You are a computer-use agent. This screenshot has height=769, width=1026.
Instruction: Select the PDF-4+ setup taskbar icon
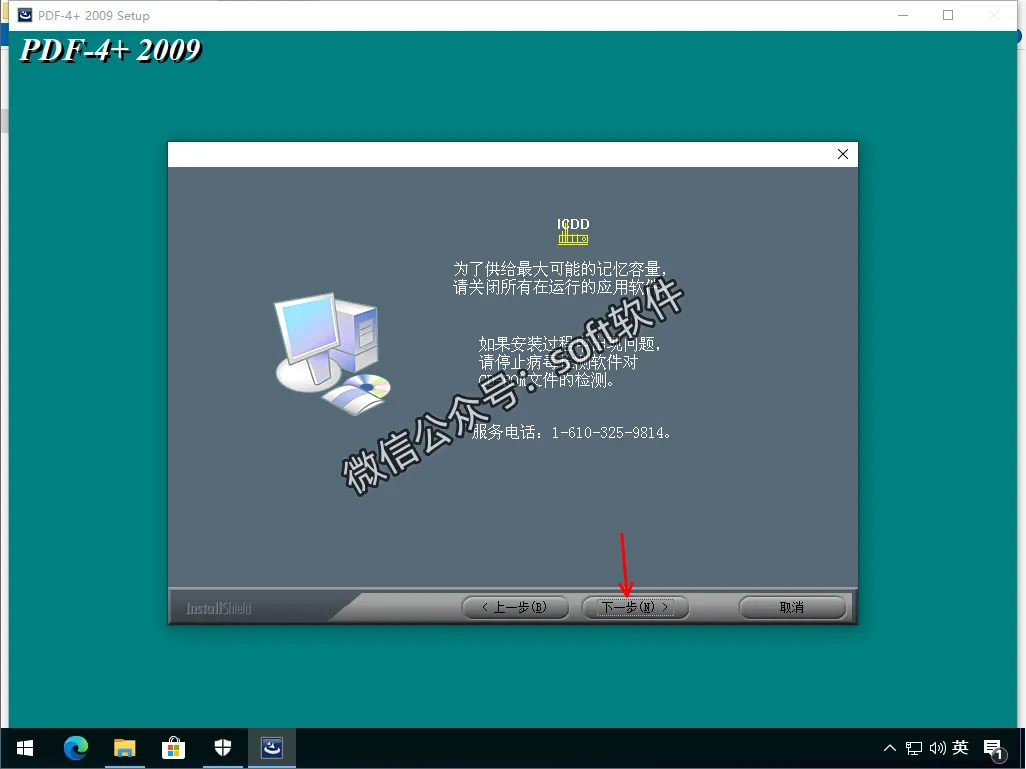272,748
